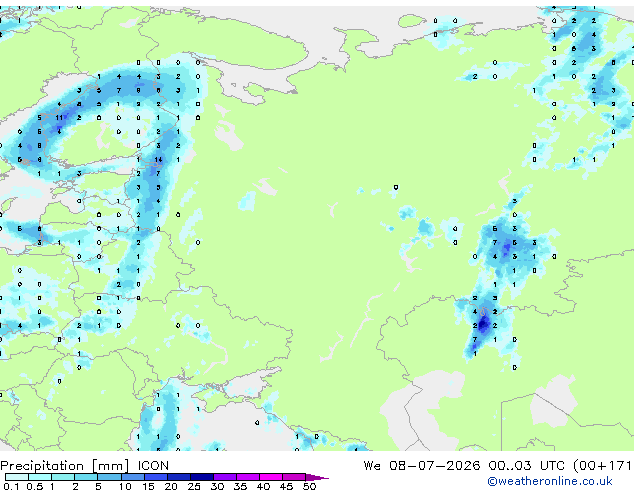This screenshot has width=634, height=490.
Task: Select the 2–5 mm legend color segment
Action: tap(86, 477)
